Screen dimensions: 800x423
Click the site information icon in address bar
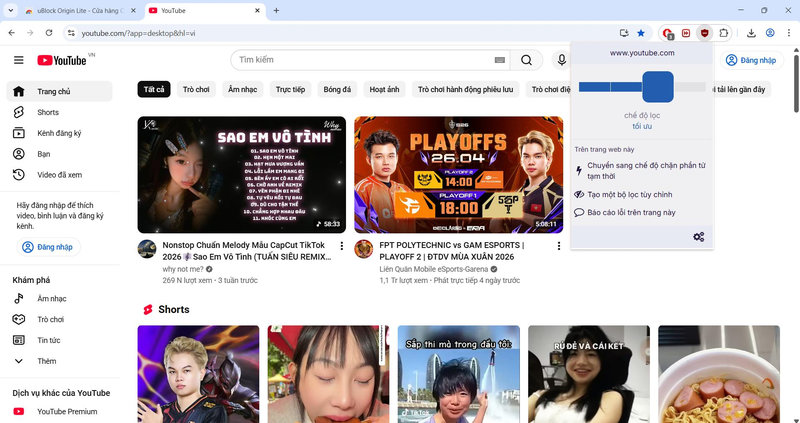coord(71,33)
